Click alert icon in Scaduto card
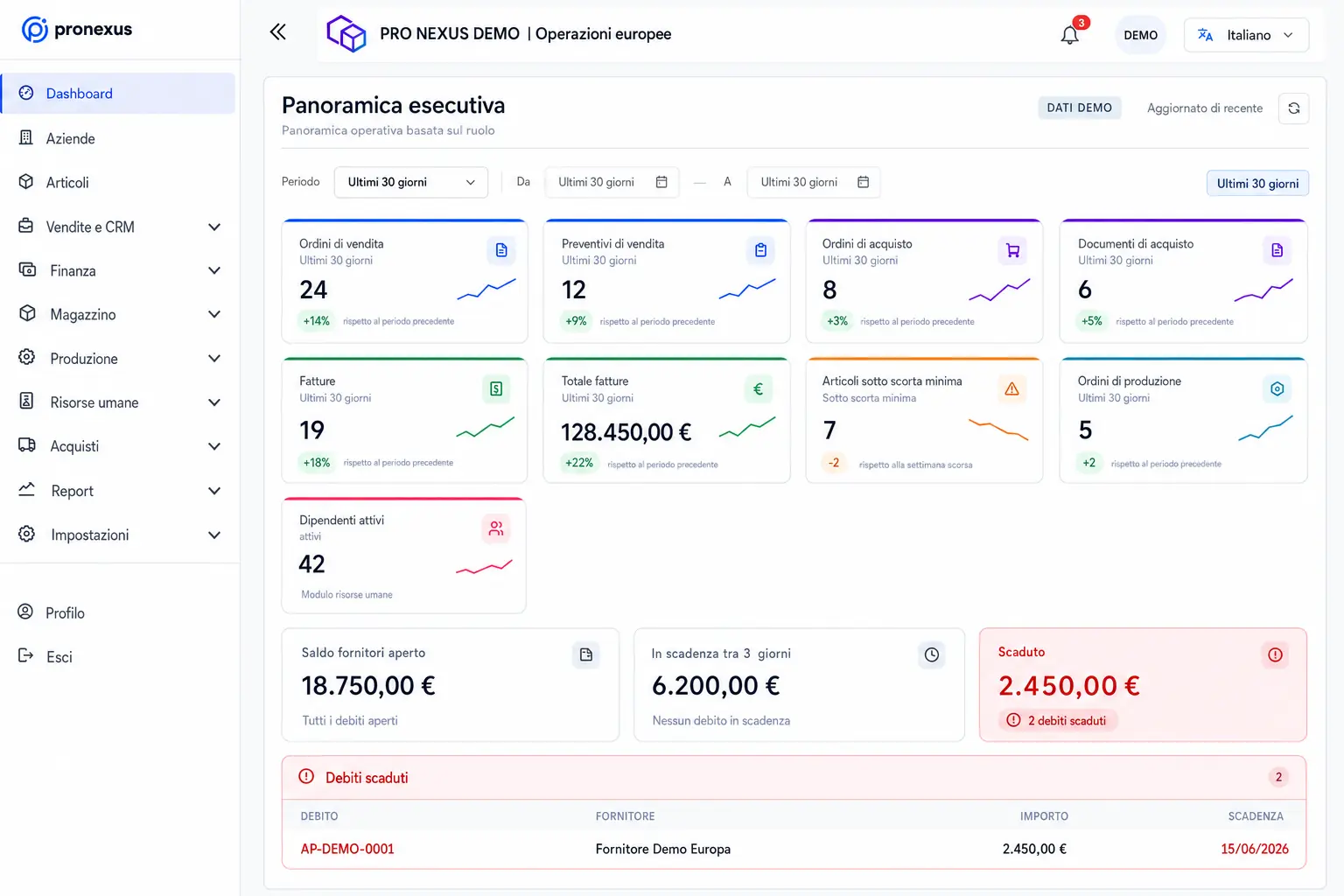The image size is (1344, 896). tap(1275, 654)
